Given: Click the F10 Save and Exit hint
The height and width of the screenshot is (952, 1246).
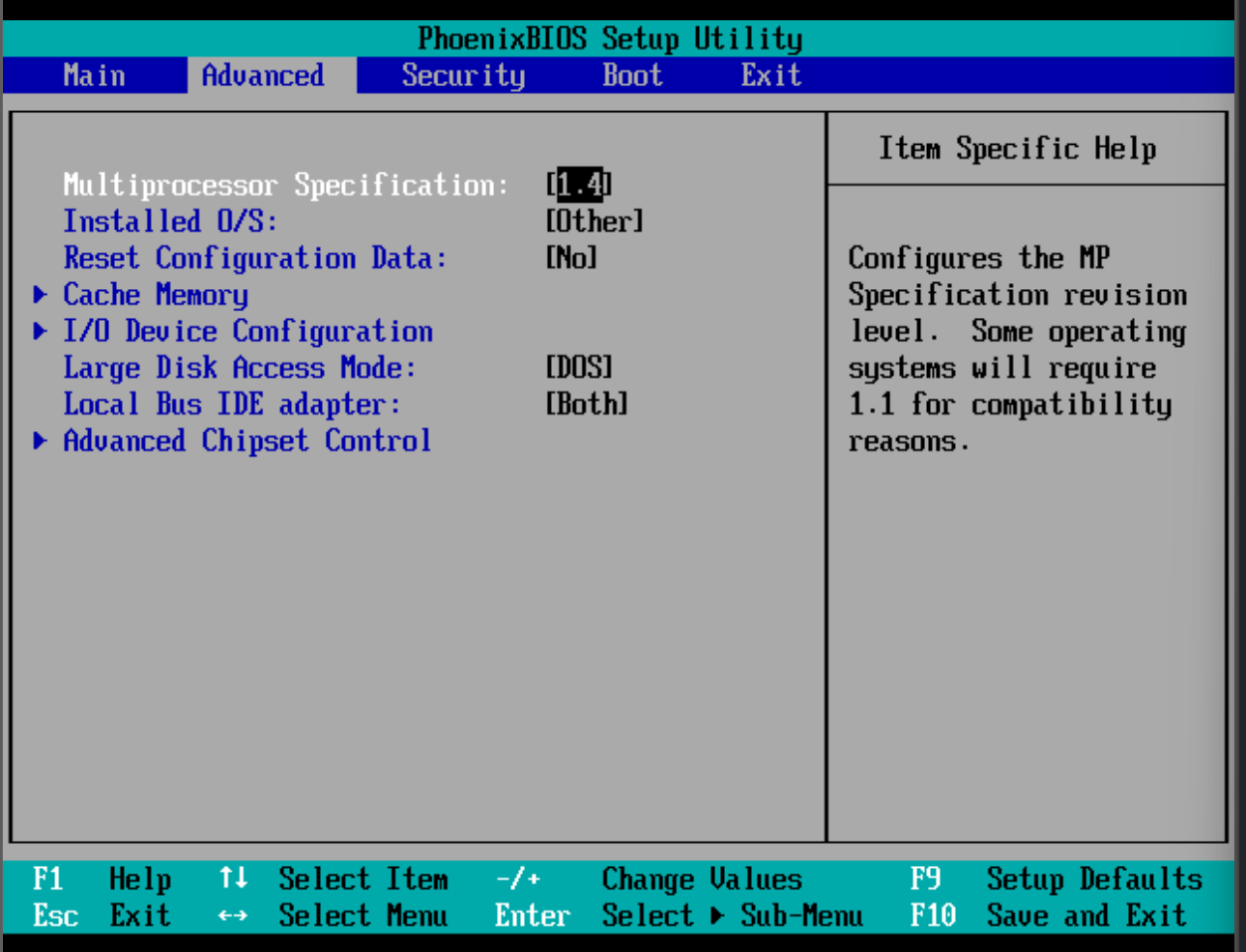Looking at the screenshot, I should [x=1049, y=915].
